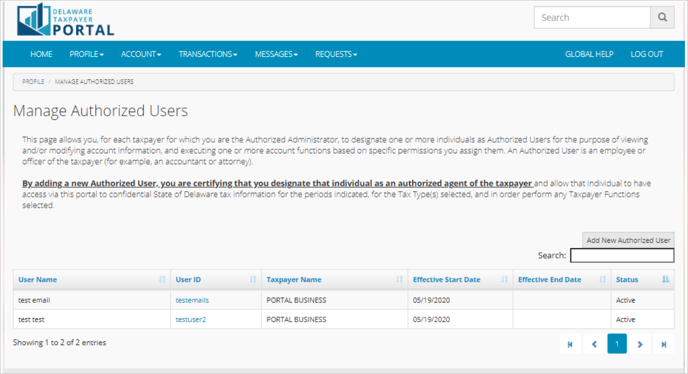Sort by Effective Start Date arrows
The image size is (688, 374).
(504, 280)
